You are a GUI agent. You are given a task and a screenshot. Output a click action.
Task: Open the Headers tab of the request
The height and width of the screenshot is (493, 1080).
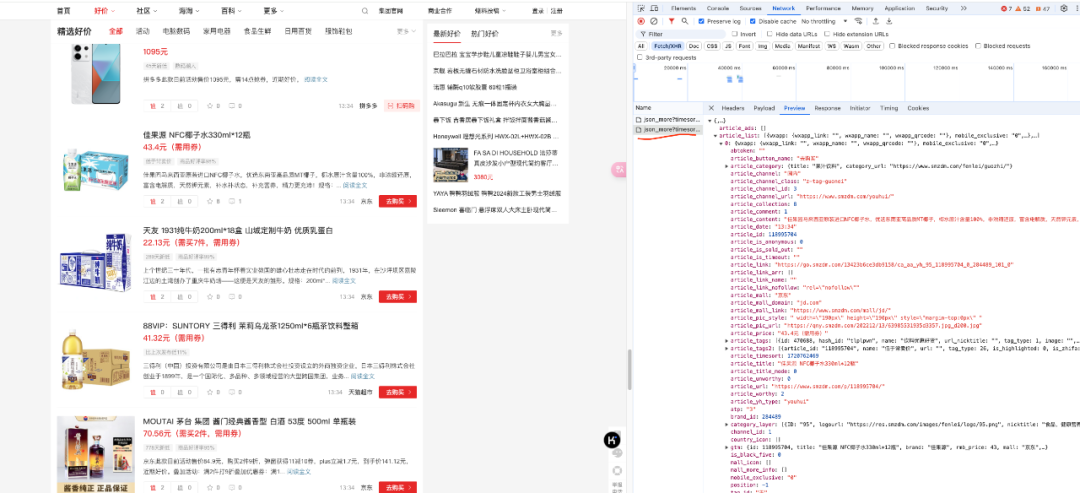[x=733, y=108]
